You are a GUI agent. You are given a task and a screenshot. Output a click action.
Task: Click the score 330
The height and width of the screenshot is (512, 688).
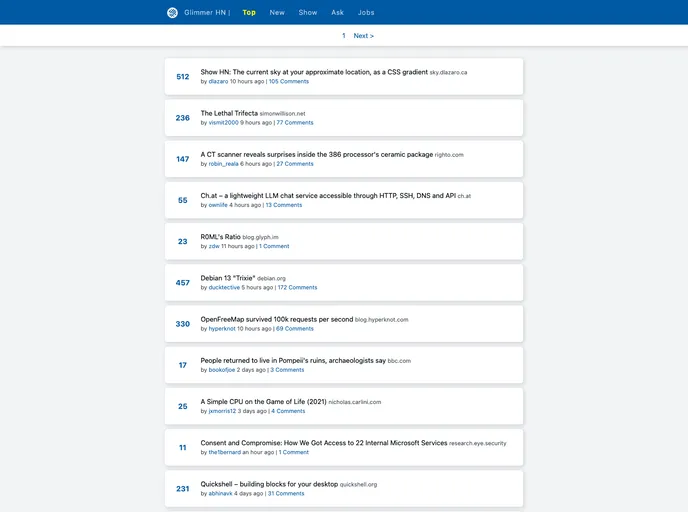coord(183,324)
